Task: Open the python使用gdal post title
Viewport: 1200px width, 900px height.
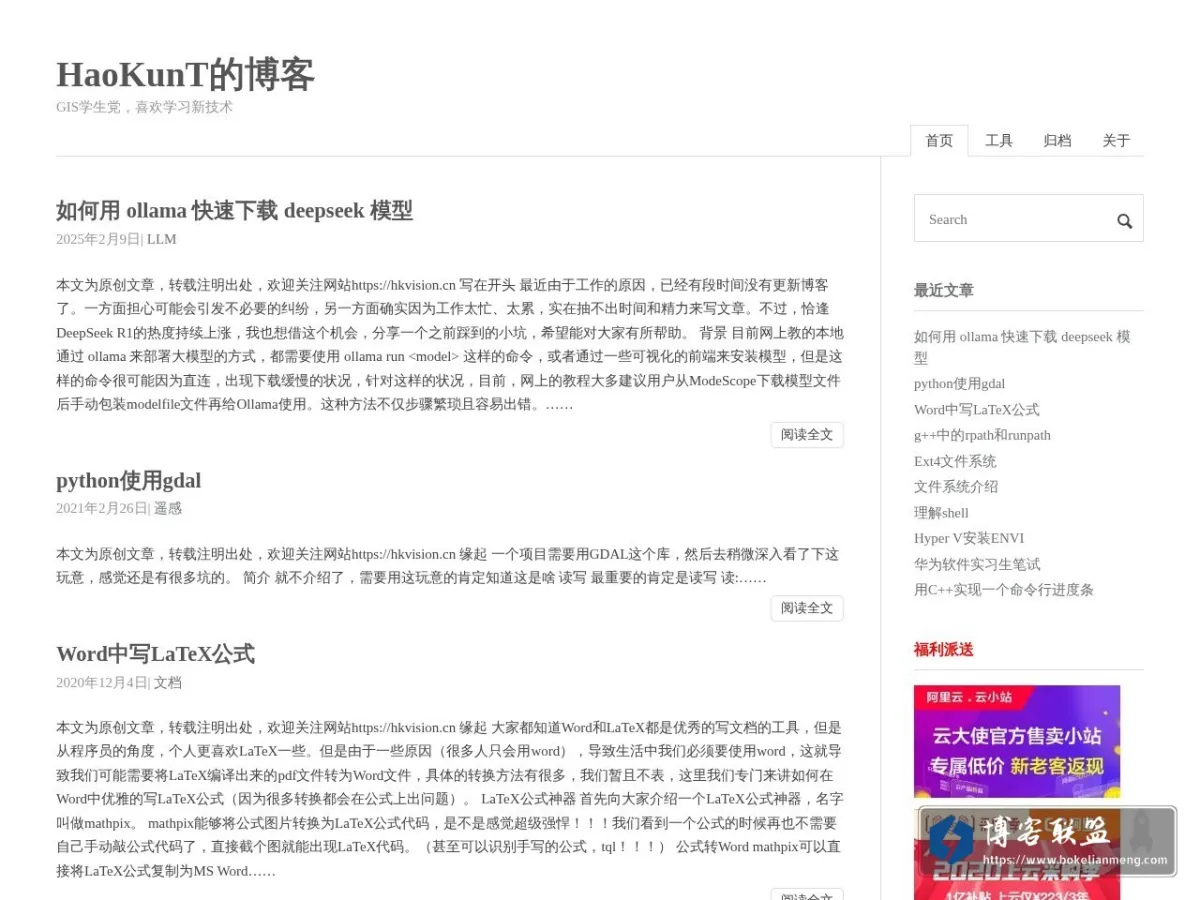Action: [128, 480]
